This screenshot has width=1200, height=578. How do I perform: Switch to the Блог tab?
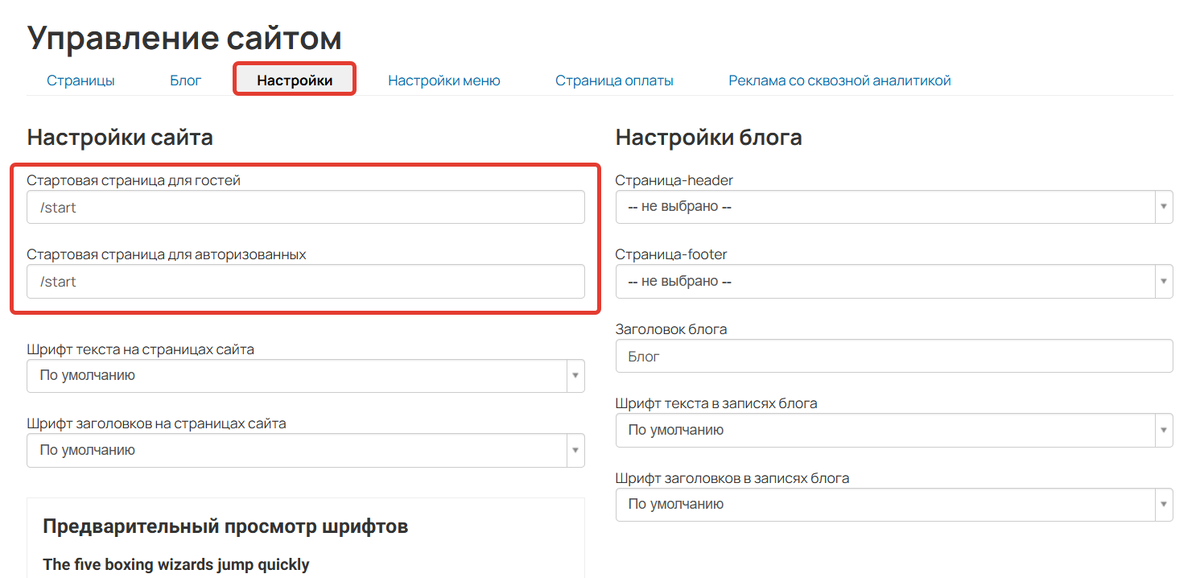(x=186, y=80)
